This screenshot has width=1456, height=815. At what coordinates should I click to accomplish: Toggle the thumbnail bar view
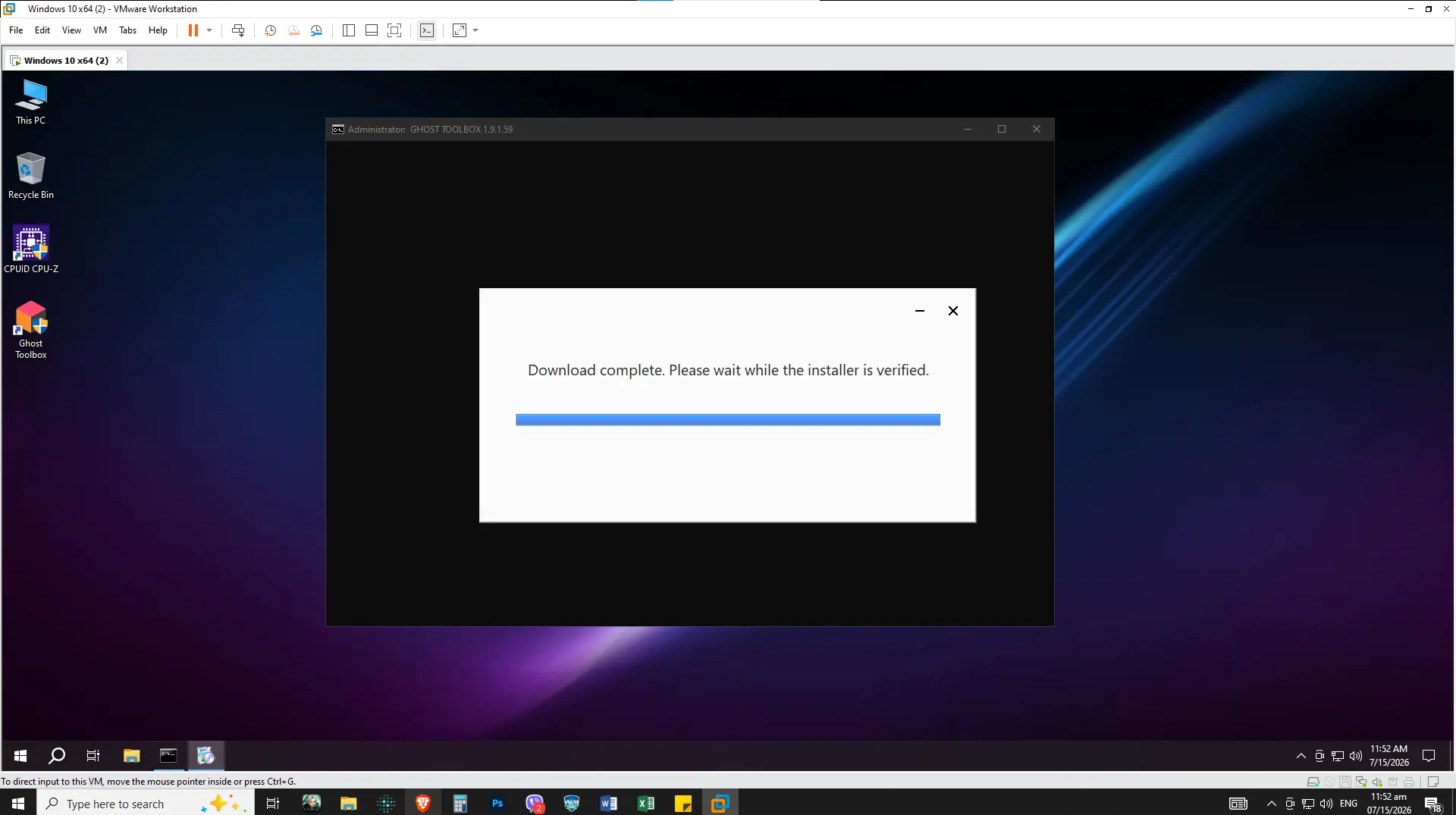[372, 30]
